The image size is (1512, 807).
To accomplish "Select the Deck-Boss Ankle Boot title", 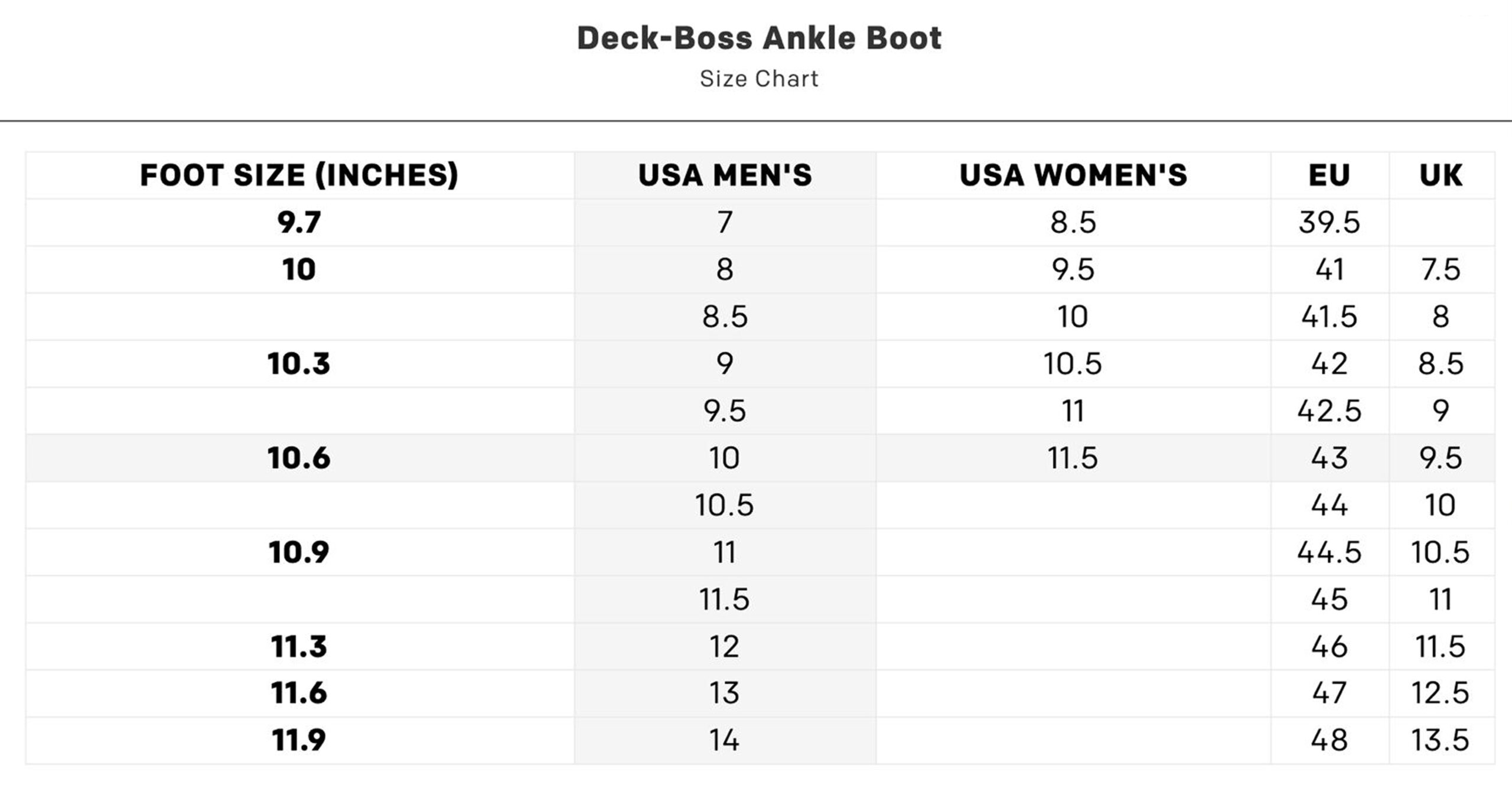I will click(x=759, y=38).
